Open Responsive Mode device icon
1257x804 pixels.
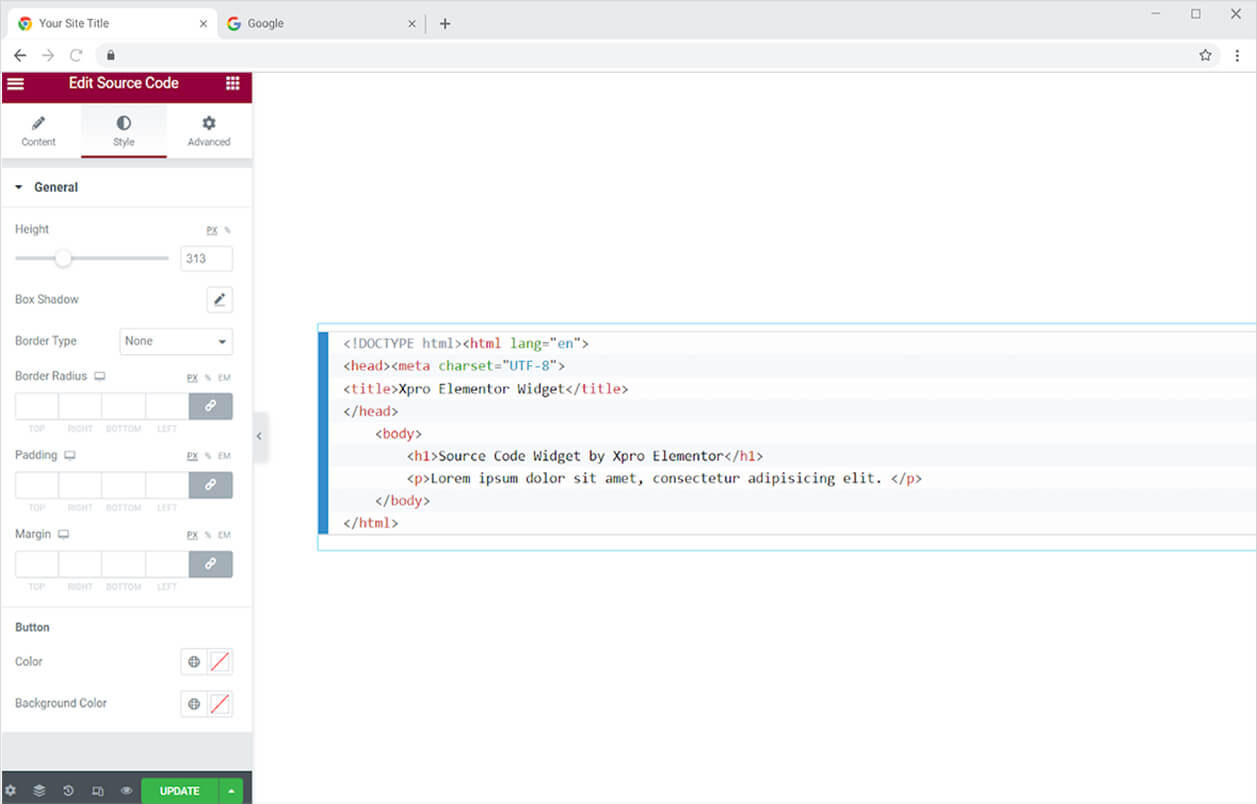(97, 791)
